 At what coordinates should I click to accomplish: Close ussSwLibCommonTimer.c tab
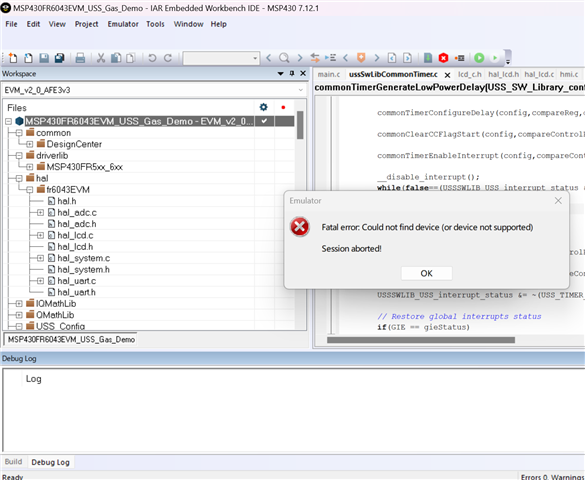447,75
